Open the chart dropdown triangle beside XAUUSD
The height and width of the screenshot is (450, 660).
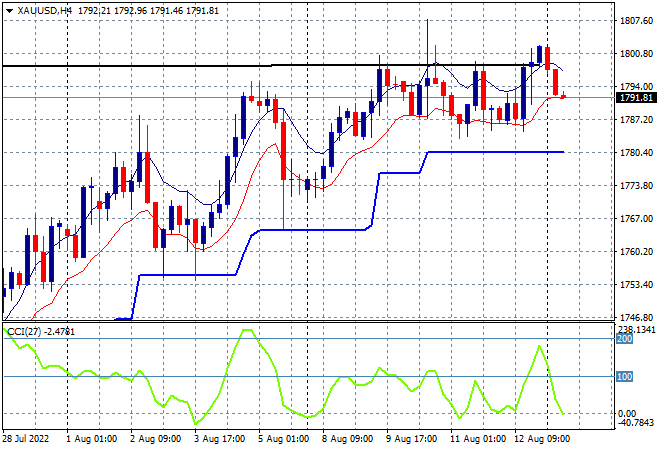tap(9, 11)
